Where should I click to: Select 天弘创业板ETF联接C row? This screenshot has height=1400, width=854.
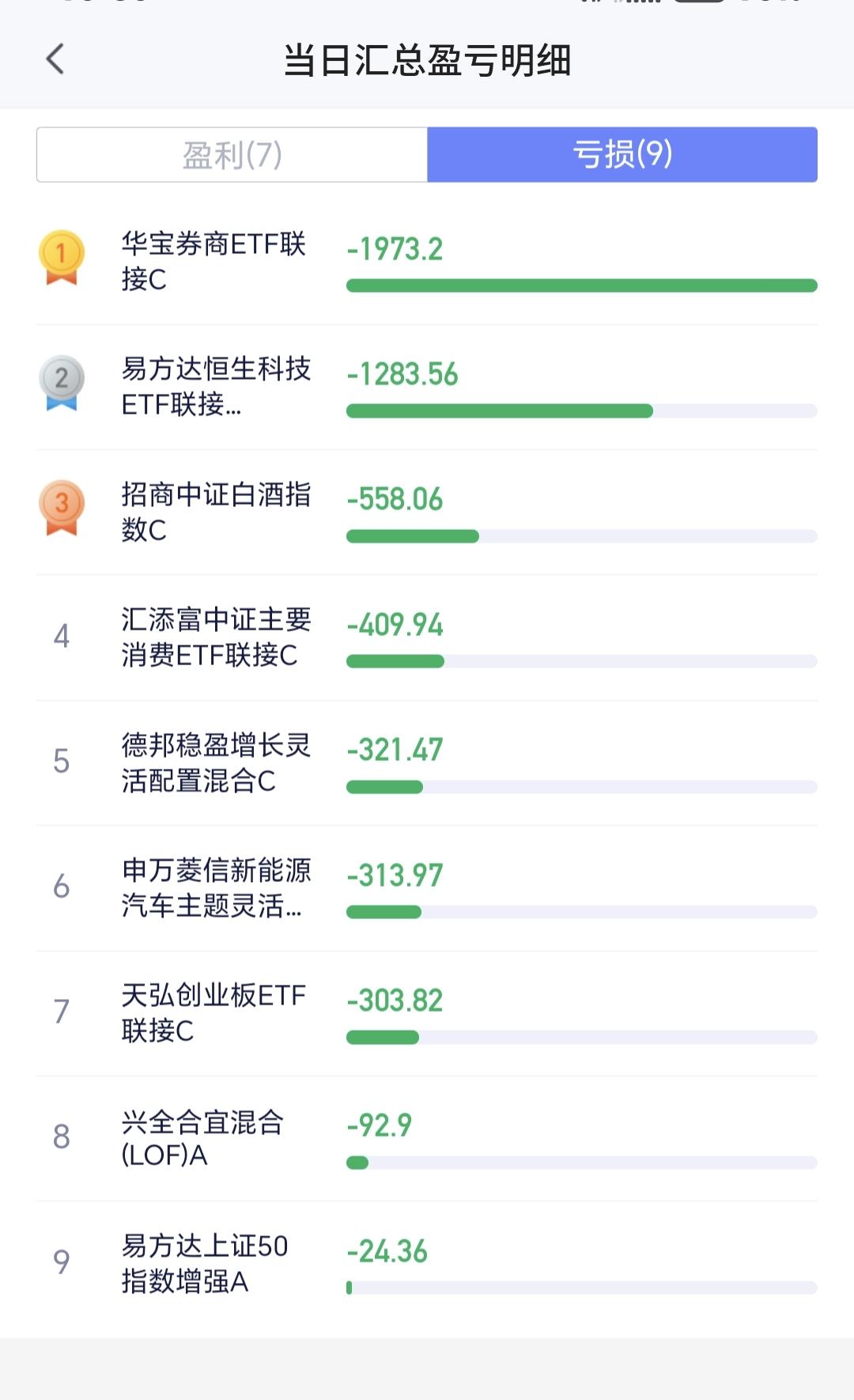[427, 1013]
